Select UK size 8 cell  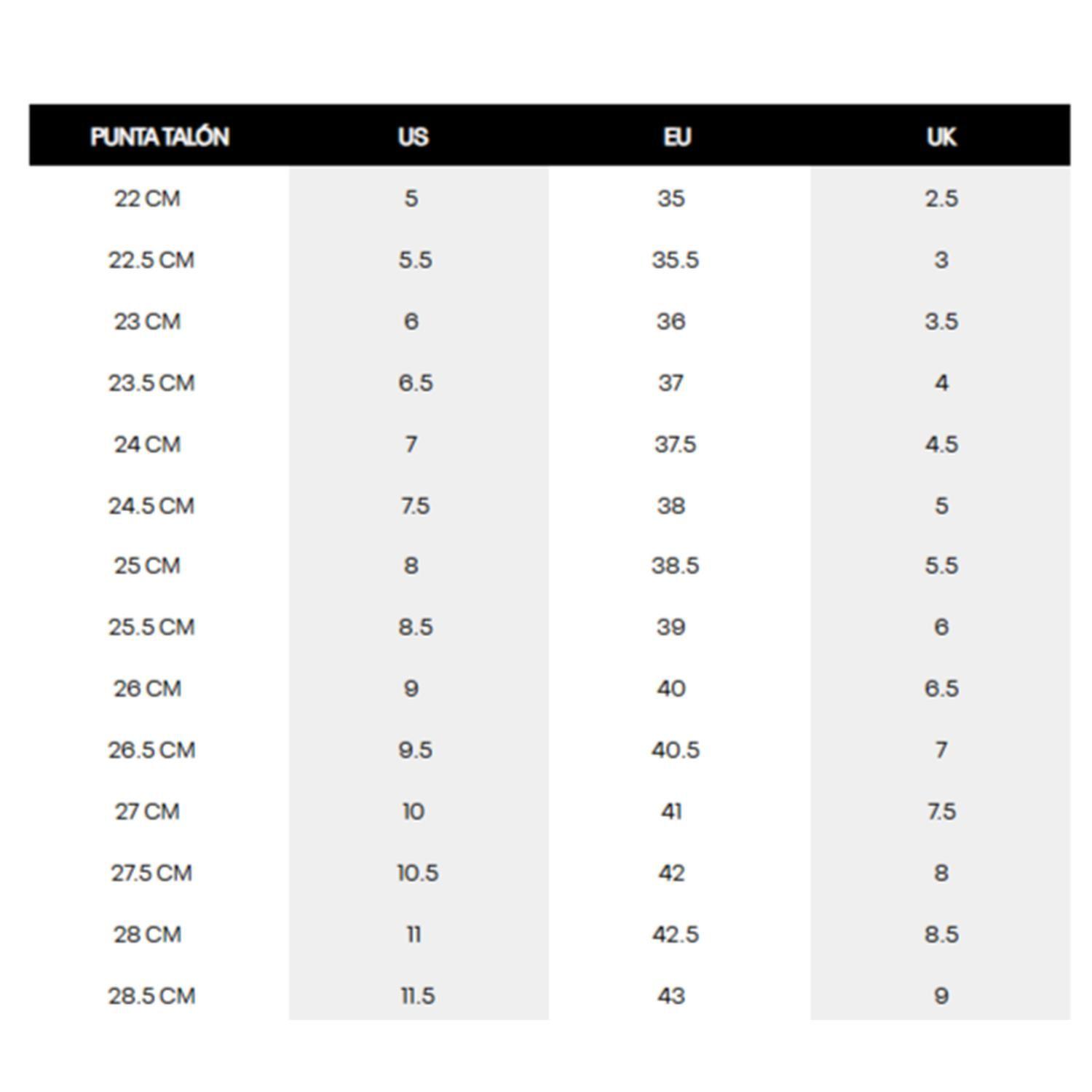tap(941, 873)
